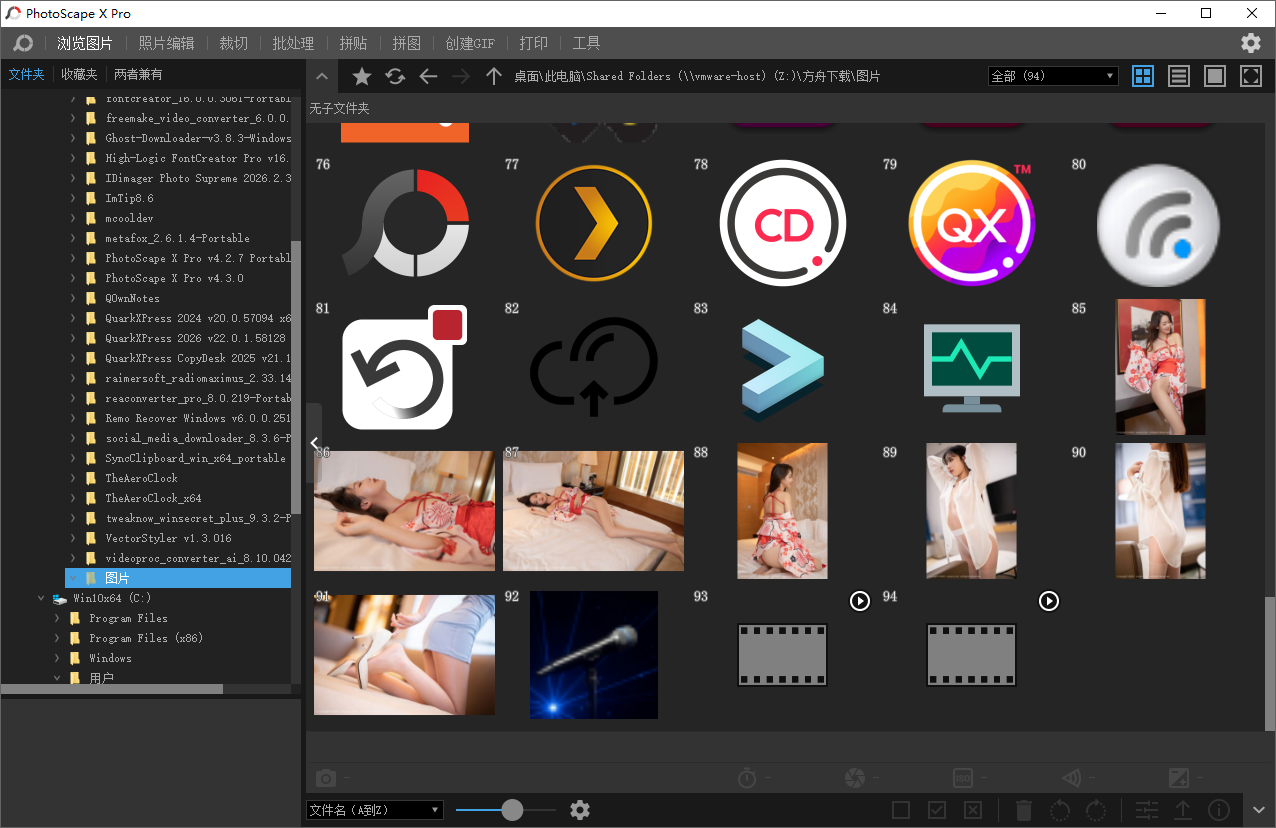Adjust the thumbnail size slider handle
Viewport: 1276px width, 828px height.
tap(512, 810)
